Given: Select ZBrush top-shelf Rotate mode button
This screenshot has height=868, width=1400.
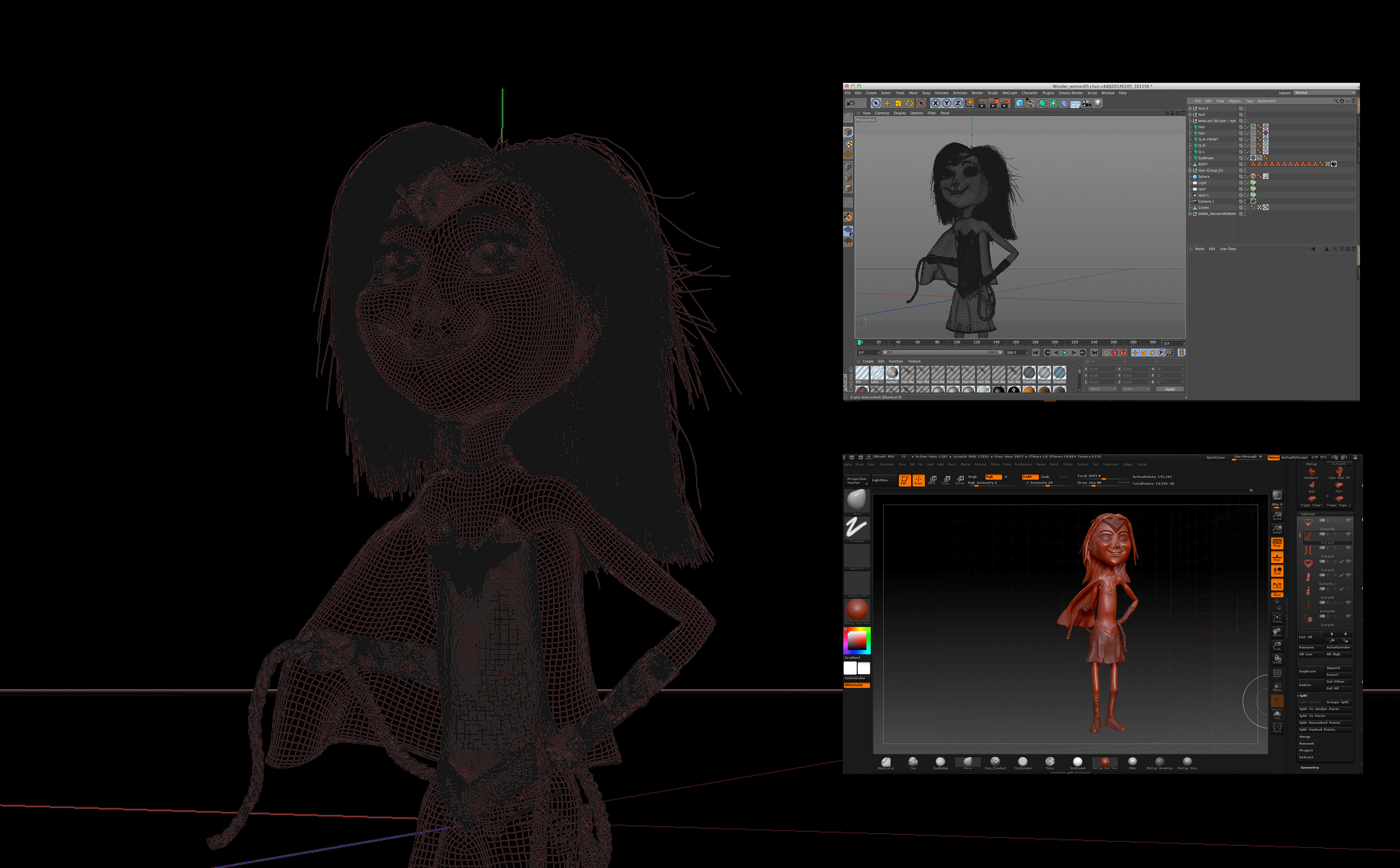Looking at the screenshot, I should coord(960,481).
